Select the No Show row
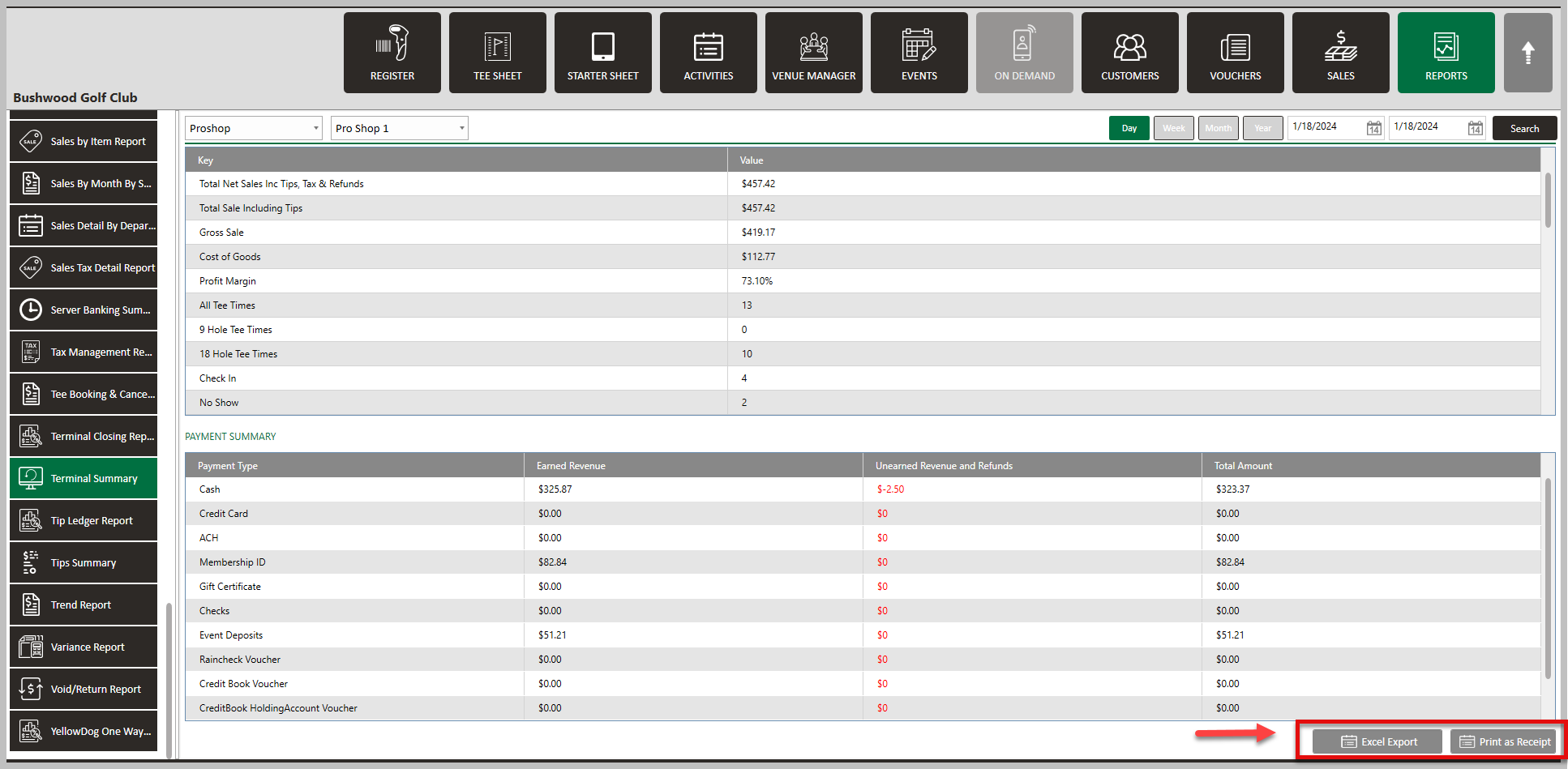Screen dimensions: 1568x769 tap(863, 403)
